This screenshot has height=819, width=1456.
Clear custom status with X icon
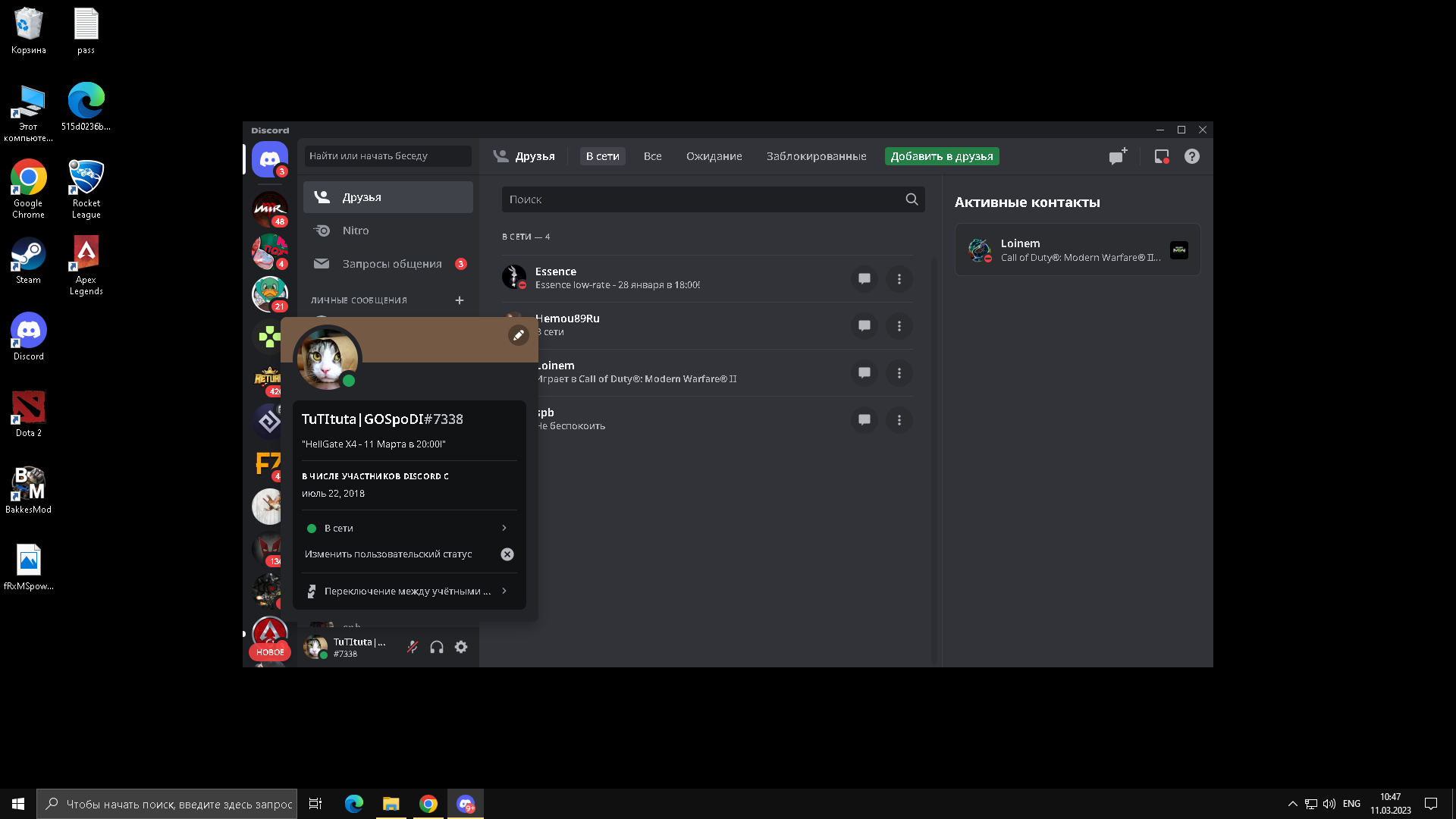pos(507,554)
